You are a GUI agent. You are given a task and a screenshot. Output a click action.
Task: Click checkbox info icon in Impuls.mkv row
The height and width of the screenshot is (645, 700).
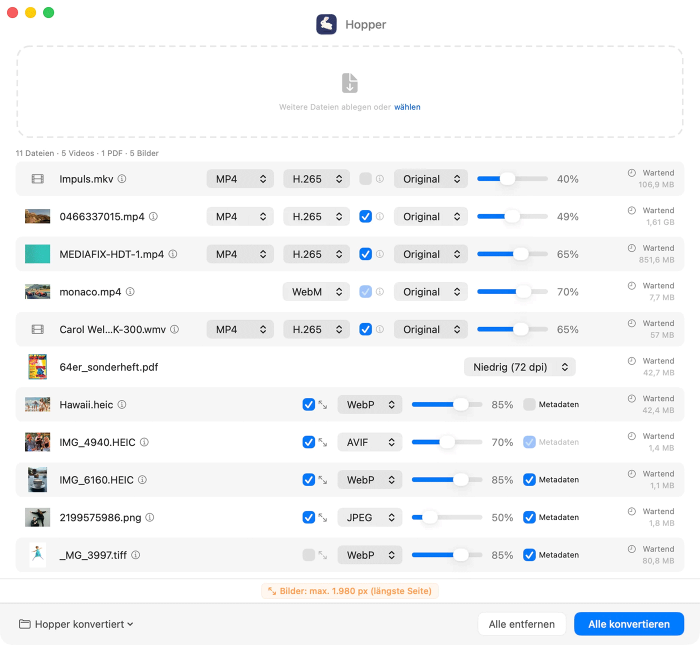380,179
